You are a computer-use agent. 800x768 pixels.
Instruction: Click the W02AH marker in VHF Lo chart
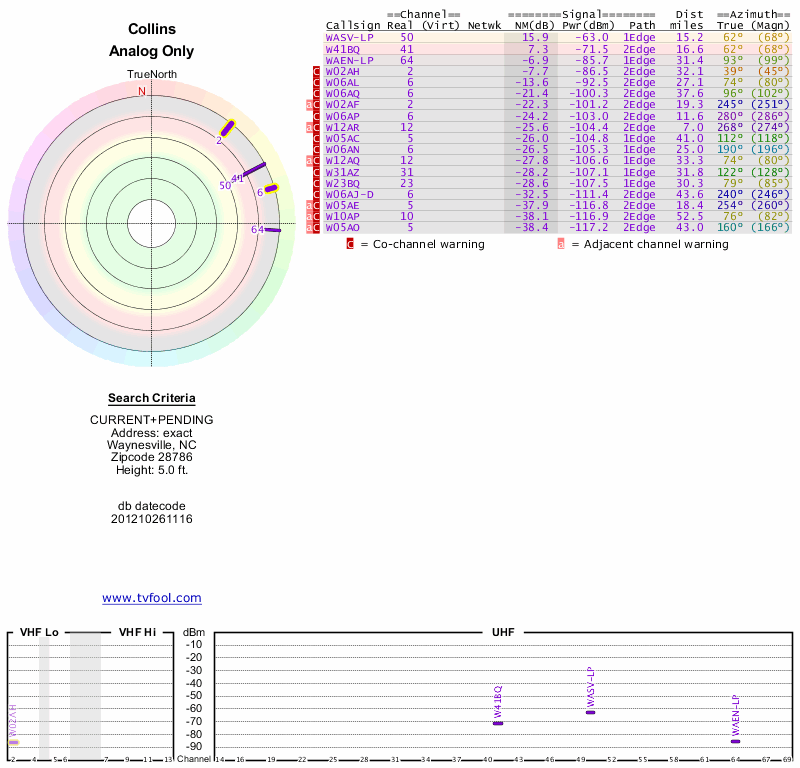pyautogui.click(x=14, y=742)
